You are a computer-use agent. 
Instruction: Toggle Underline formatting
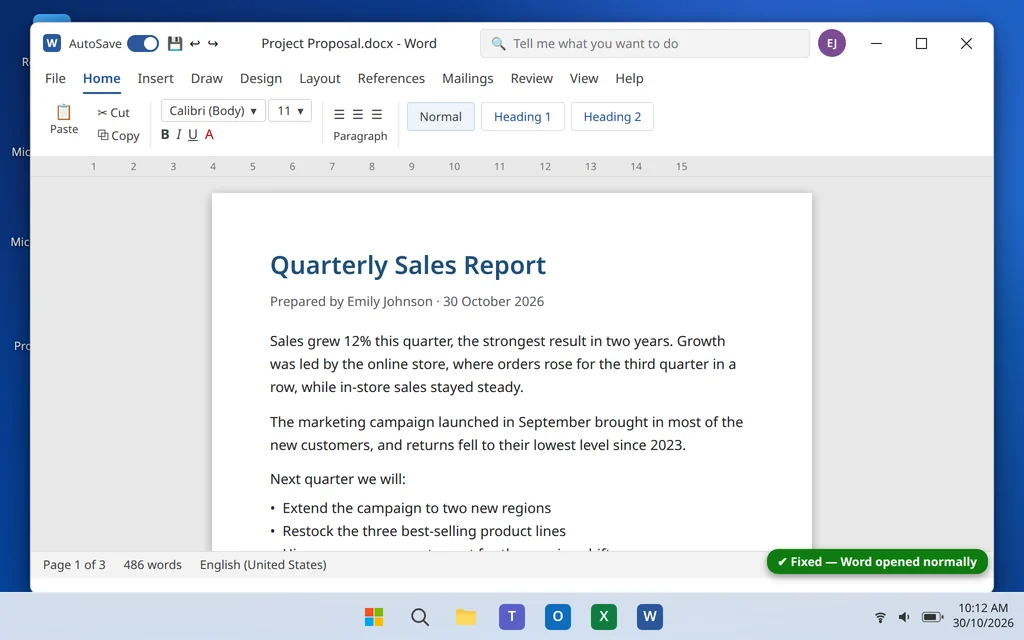coord(193,135)
